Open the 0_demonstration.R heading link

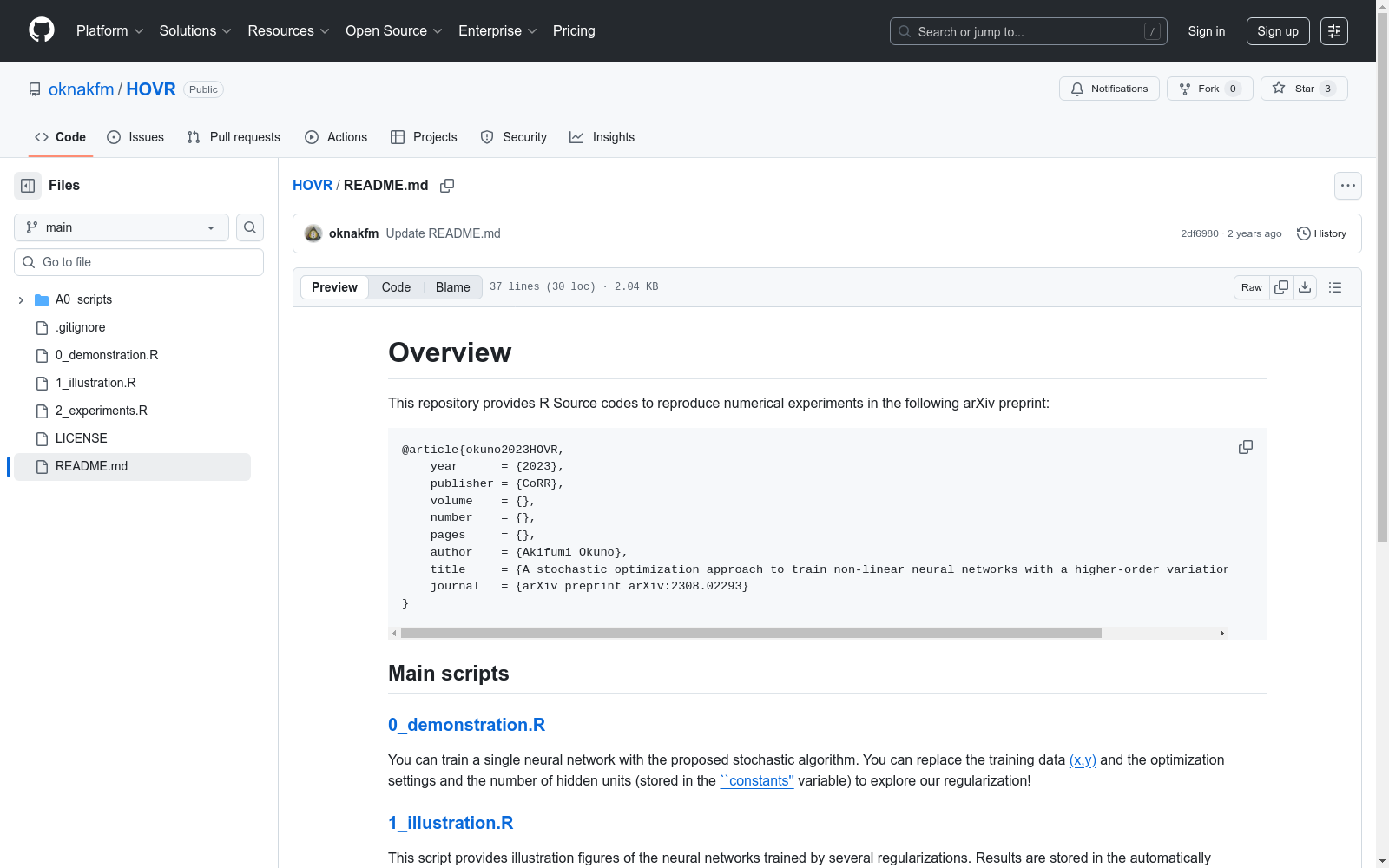[466, 725]
